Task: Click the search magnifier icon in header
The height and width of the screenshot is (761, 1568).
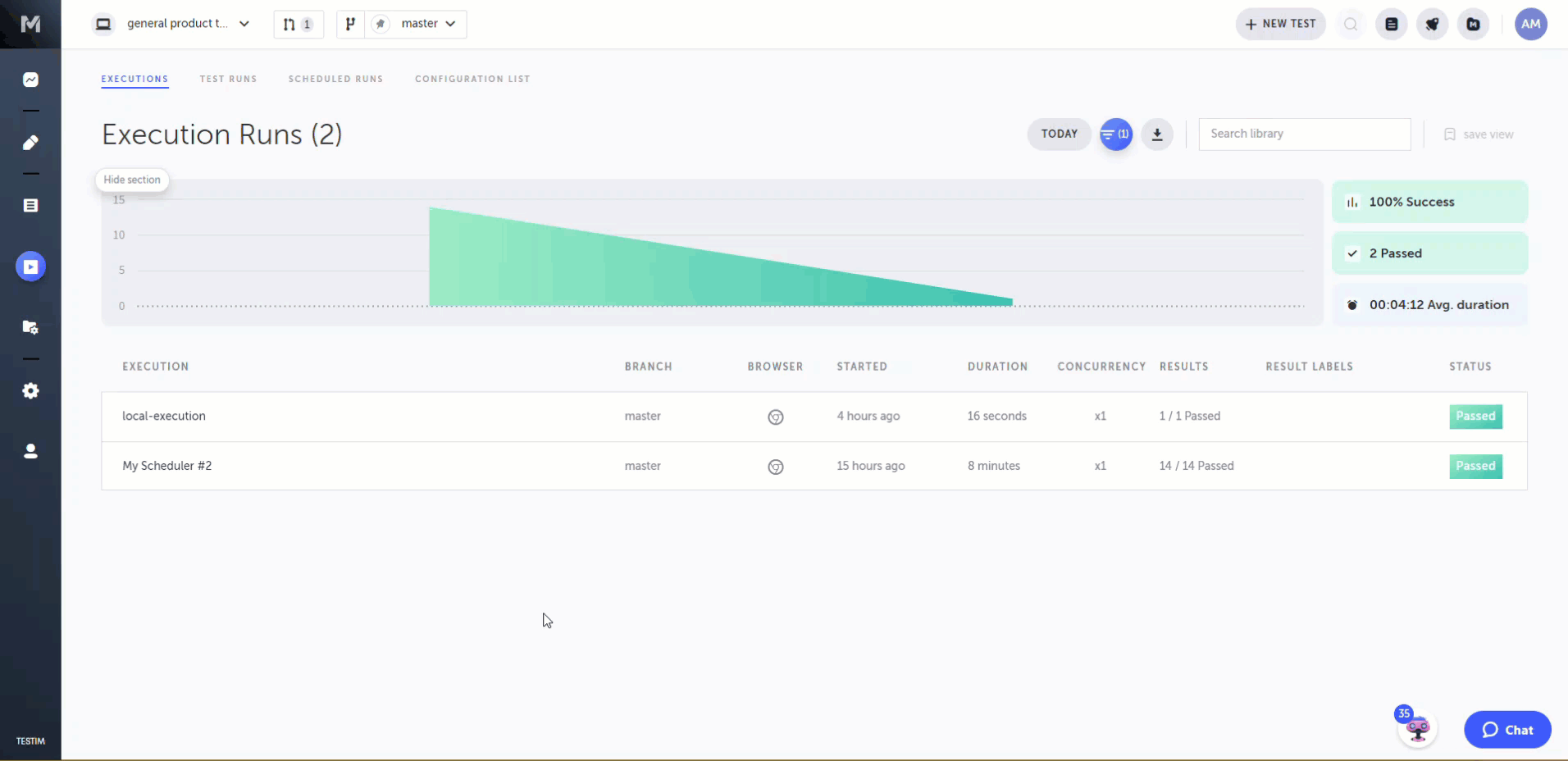Action: click(1350, 25)
